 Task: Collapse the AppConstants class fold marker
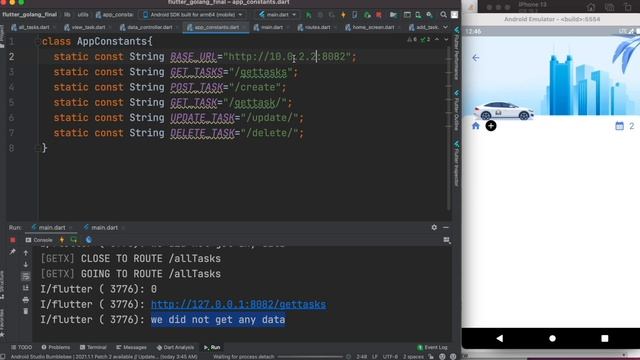pyautogui.click(x=38, y=41)
